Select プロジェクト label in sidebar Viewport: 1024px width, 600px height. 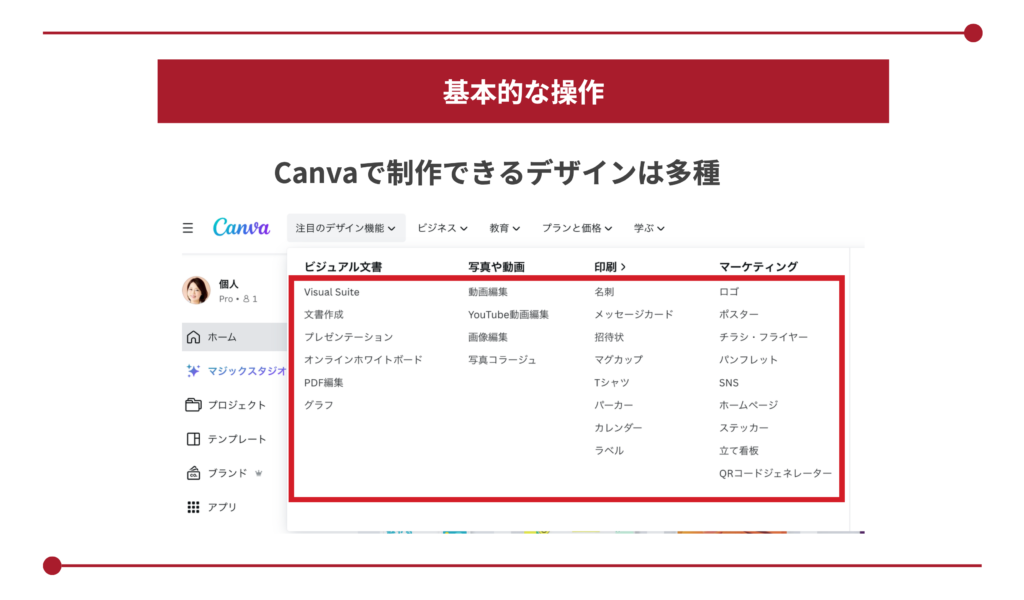click(x=236, y=405)
